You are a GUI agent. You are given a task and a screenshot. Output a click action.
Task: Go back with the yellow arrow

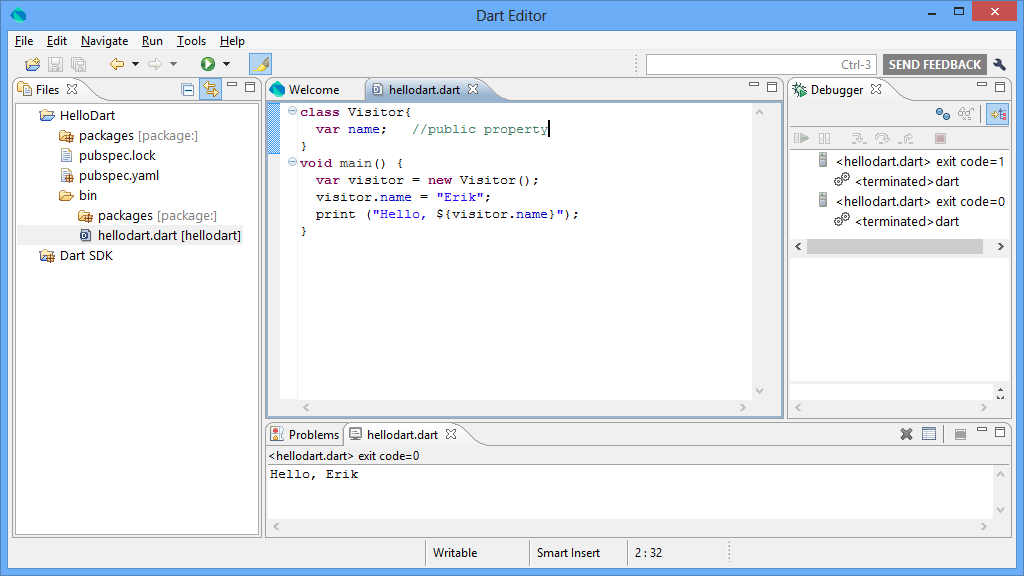coord(117,64)
